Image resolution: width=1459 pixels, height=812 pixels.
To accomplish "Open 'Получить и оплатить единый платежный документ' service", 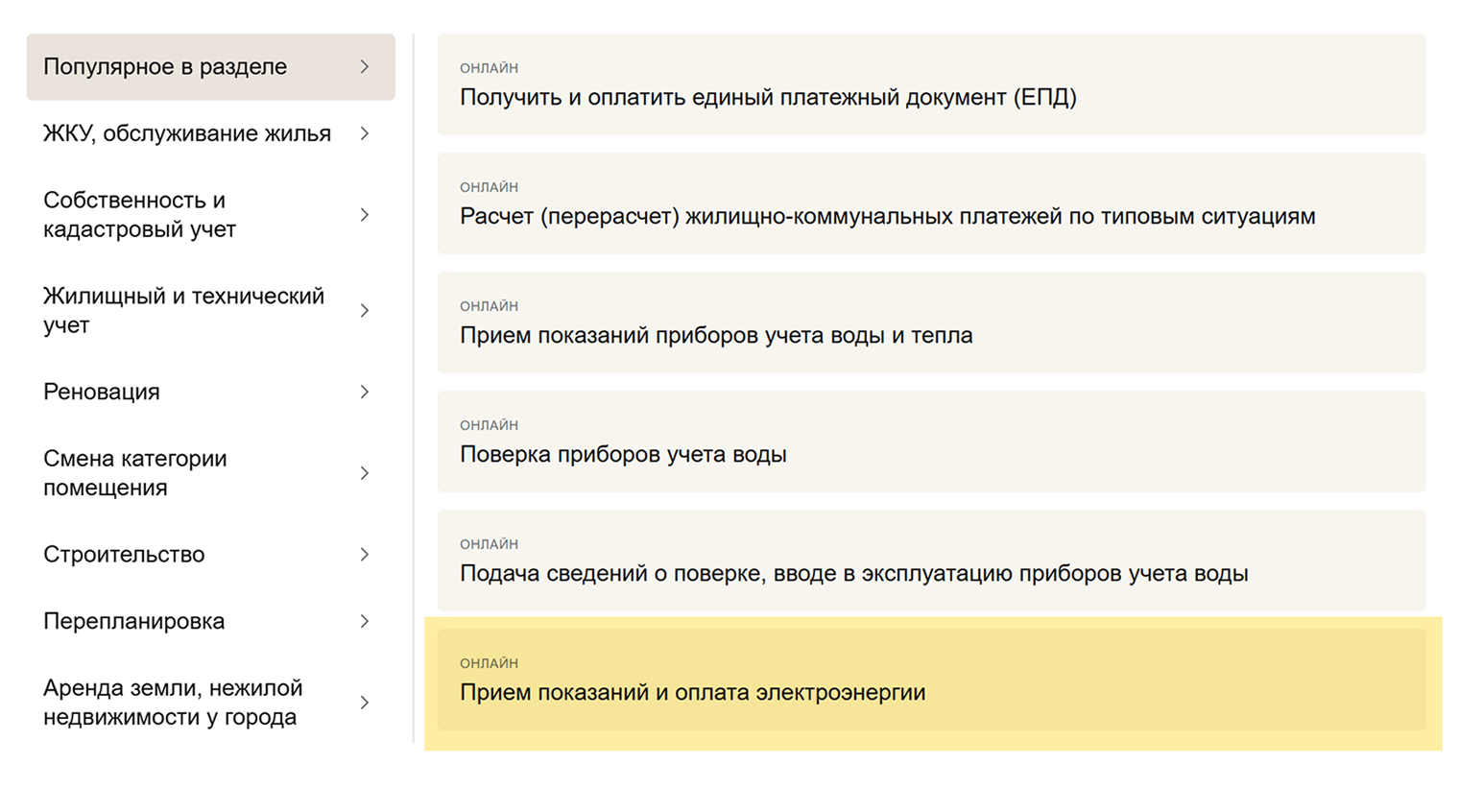I will 768,97.
